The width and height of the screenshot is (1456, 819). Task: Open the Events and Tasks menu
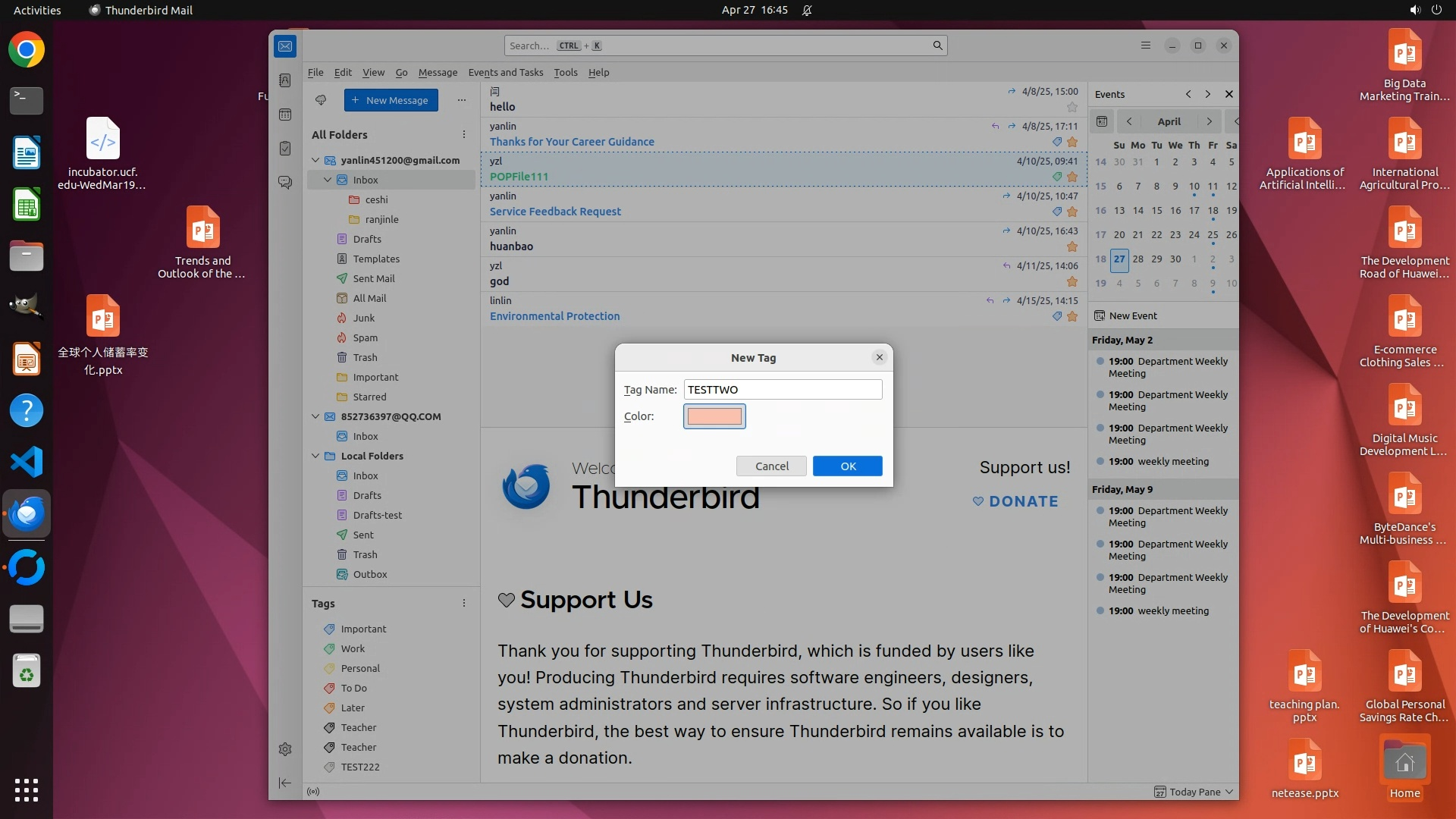(505, 72)
